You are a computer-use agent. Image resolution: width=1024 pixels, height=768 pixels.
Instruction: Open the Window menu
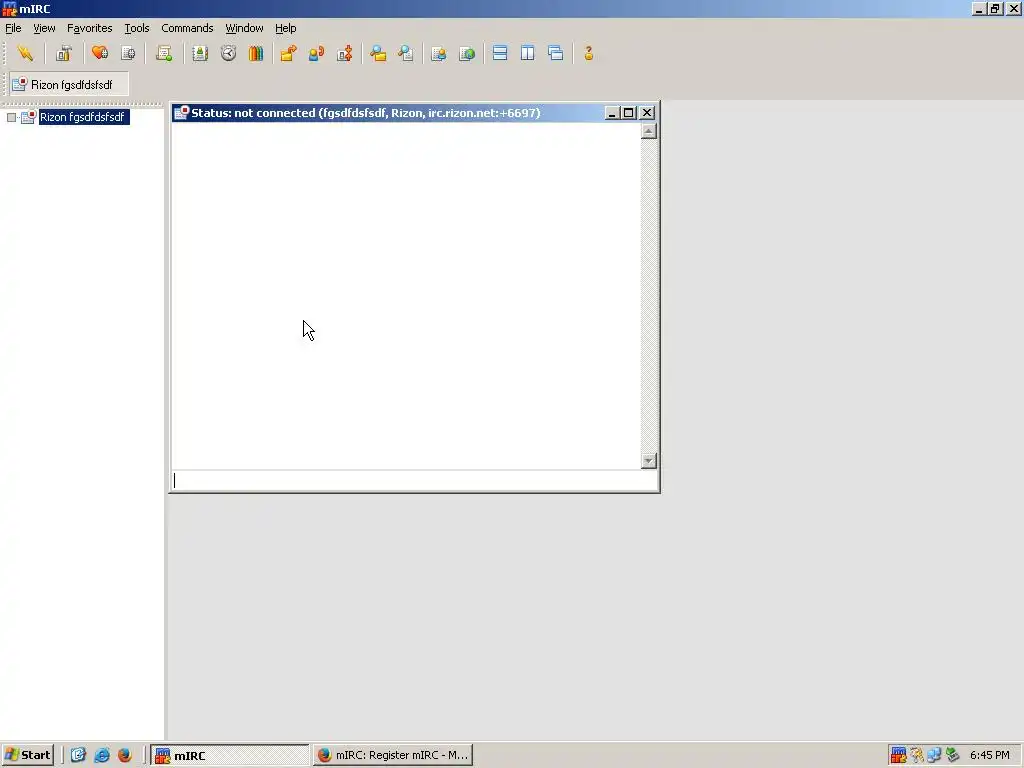click(x=244, y=28)
